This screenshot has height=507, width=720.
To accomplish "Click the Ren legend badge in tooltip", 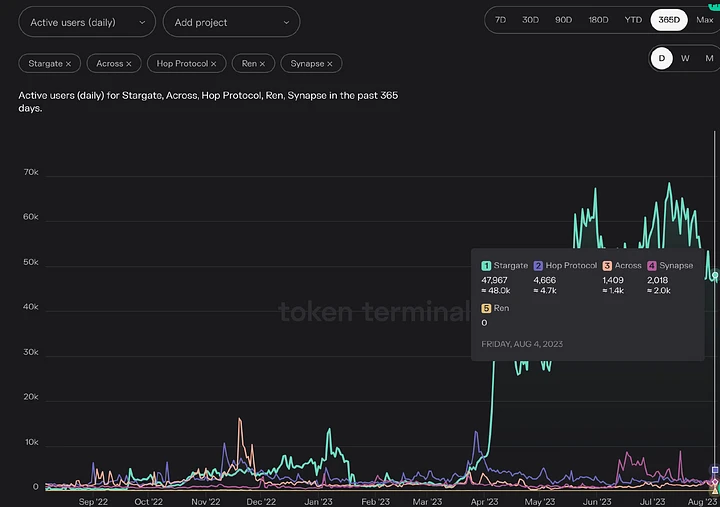I will pyautogui.click(x=487, y=309).
